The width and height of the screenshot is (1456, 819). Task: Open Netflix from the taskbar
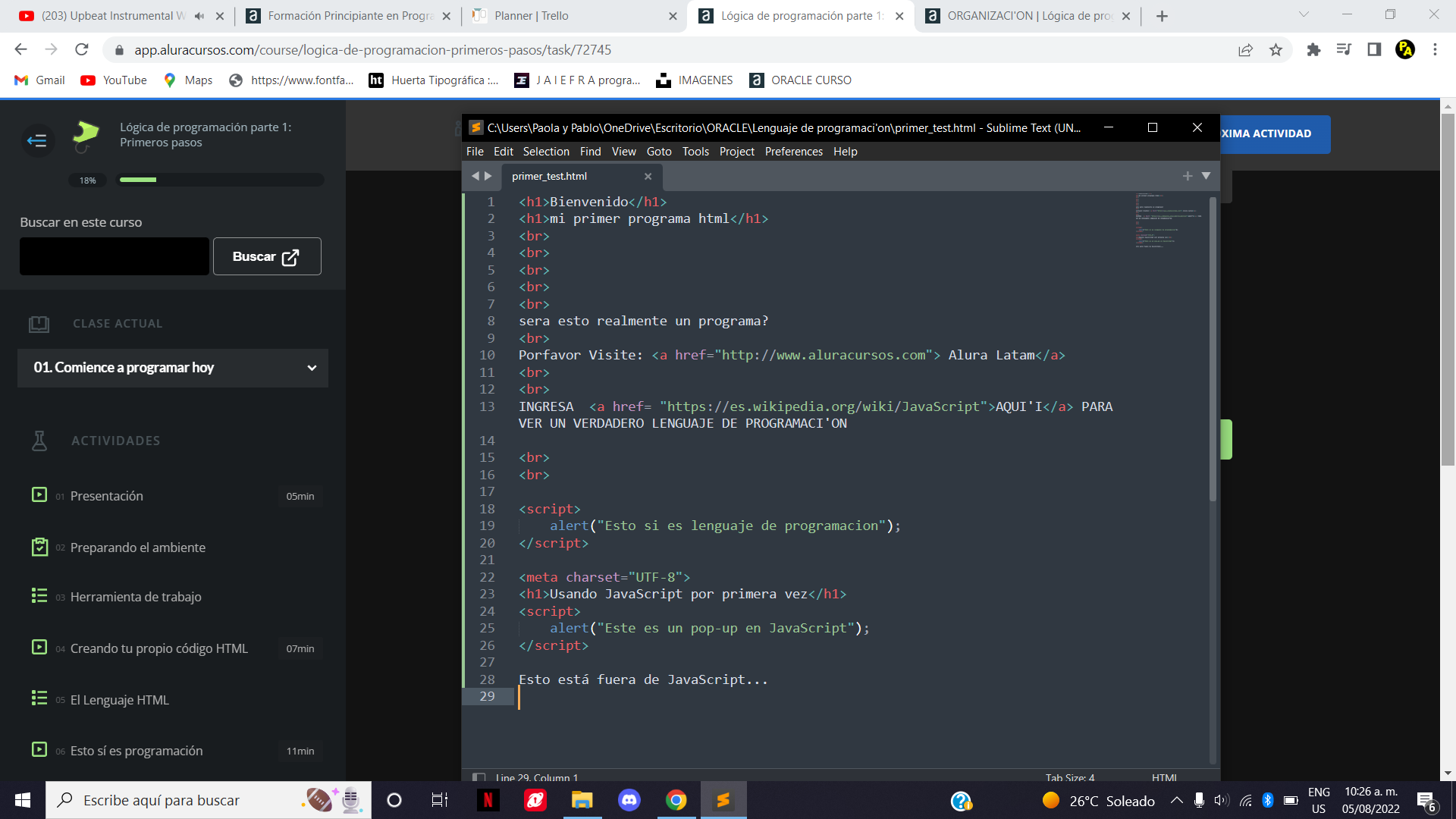[x=488, y=800]
